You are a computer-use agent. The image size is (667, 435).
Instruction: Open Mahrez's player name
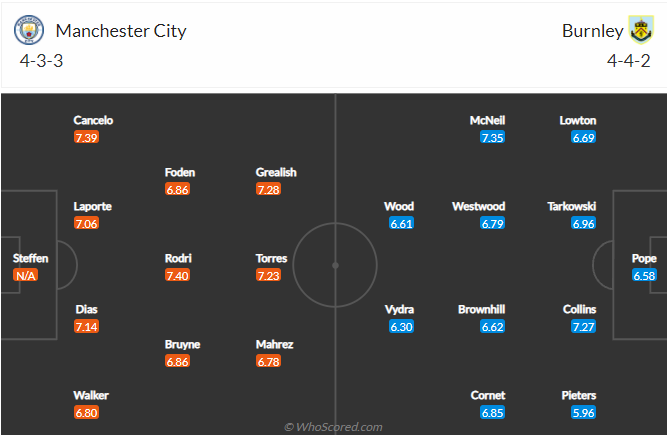click(x=274, y=344)
